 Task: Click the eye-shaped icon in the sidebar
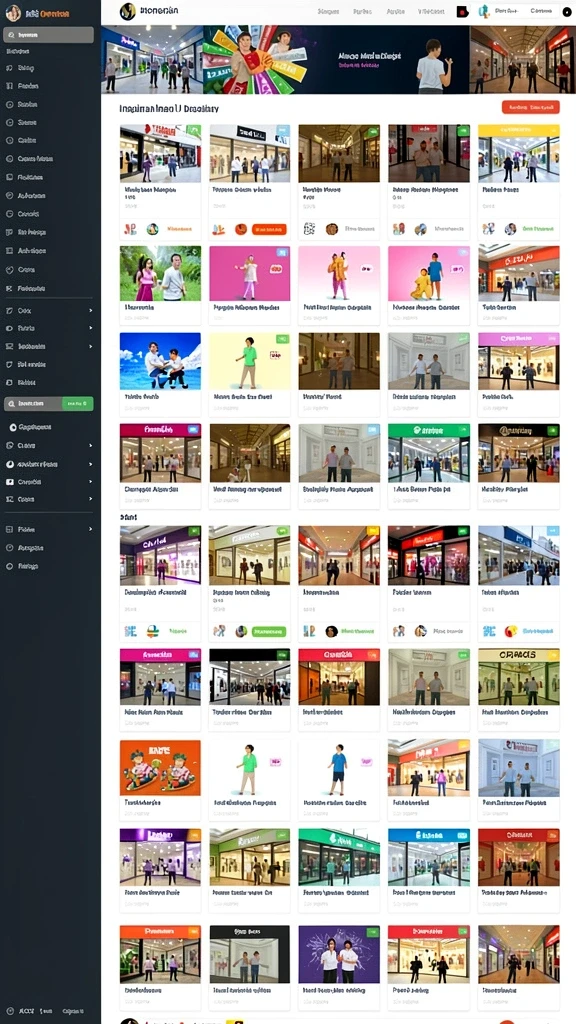pyautogui.click(x=10, y=328)
